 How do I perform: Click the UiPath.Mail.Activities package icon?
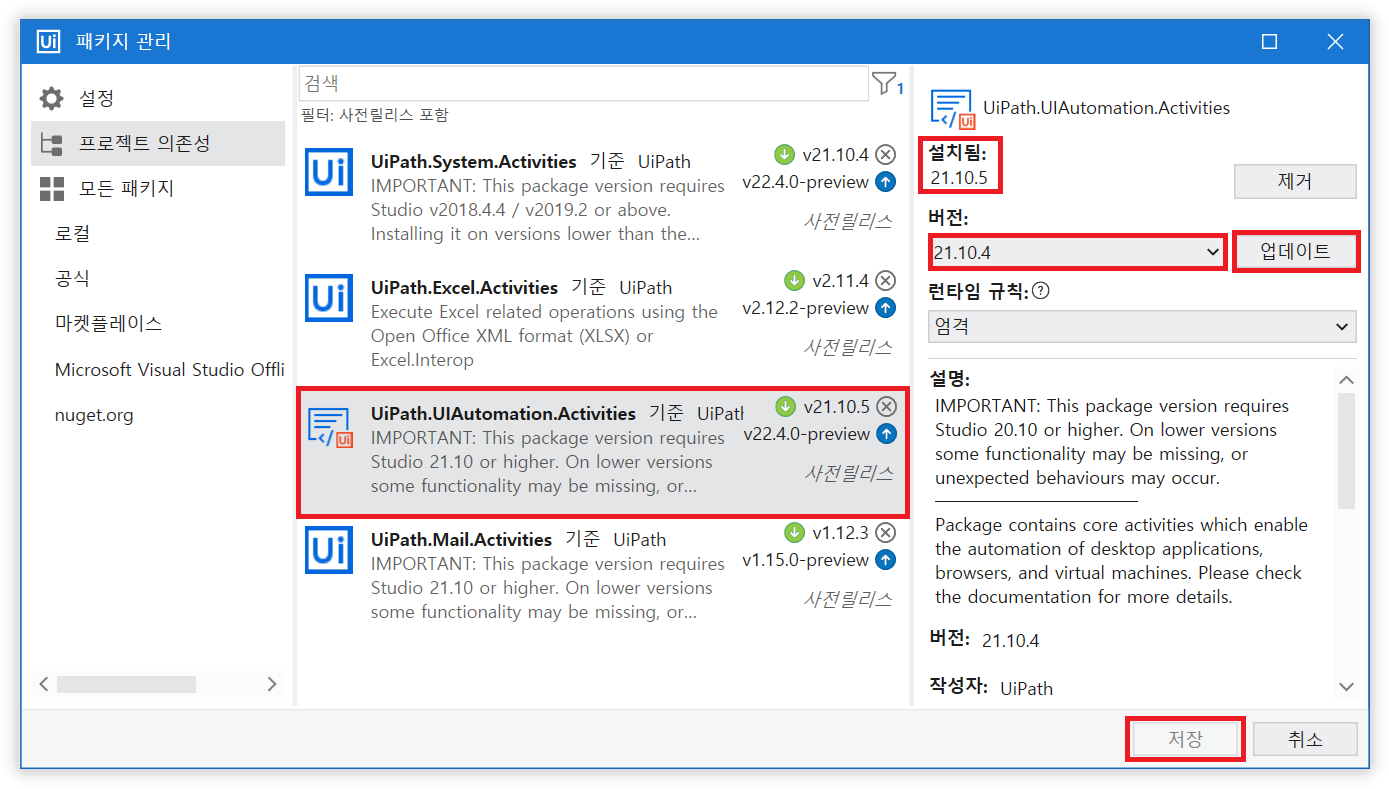[x=329, y=550]
